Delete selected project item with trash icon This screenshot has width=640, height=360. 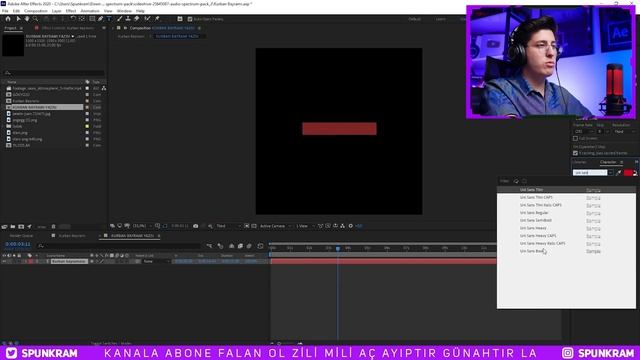pos(53,227)
